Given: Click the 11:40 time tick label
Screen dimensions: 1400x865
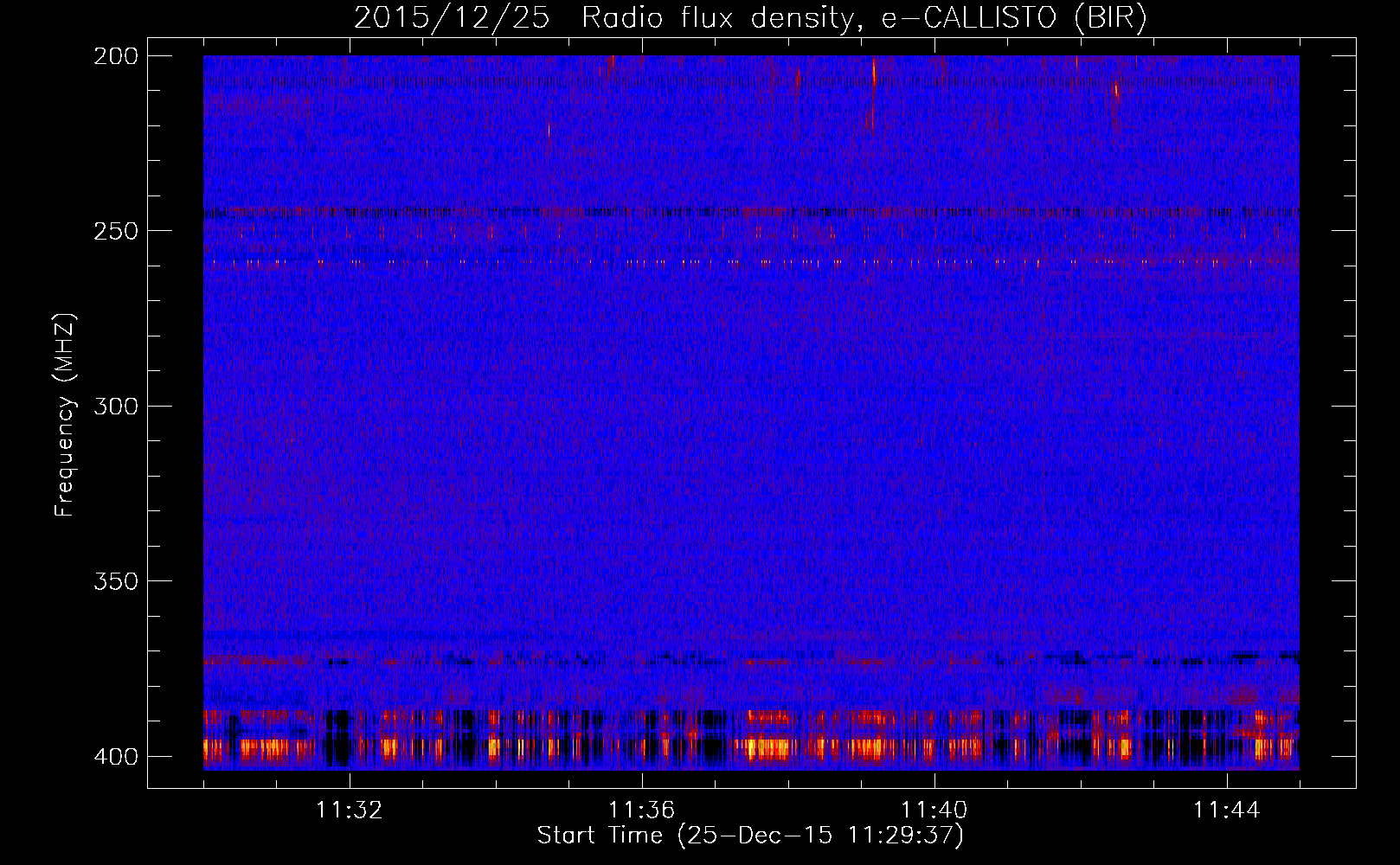Looking at the screenshot, I should 934,811.
